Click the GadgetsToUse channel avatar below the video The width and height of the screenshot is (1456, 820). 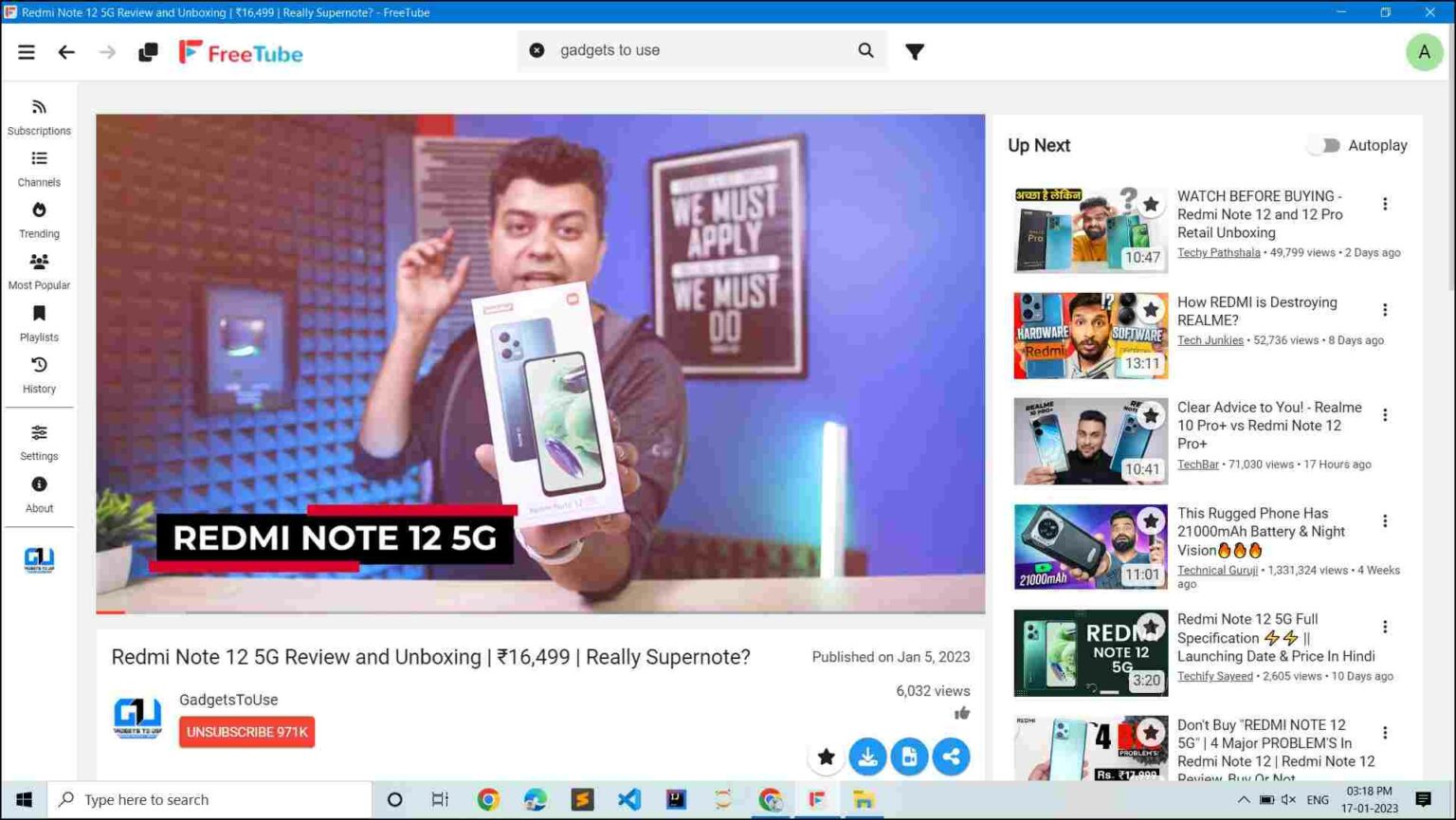[137, 718]
